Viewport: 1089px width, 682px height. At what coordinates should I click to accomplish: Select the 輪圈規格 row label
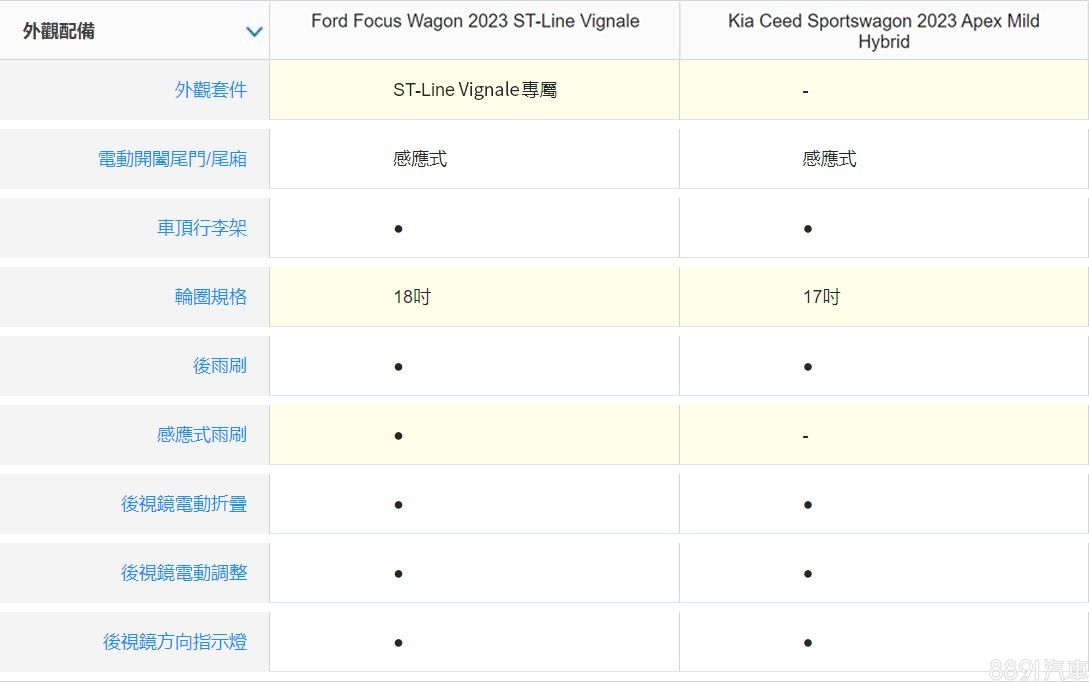pyautogui.click(x=210, y=297)
